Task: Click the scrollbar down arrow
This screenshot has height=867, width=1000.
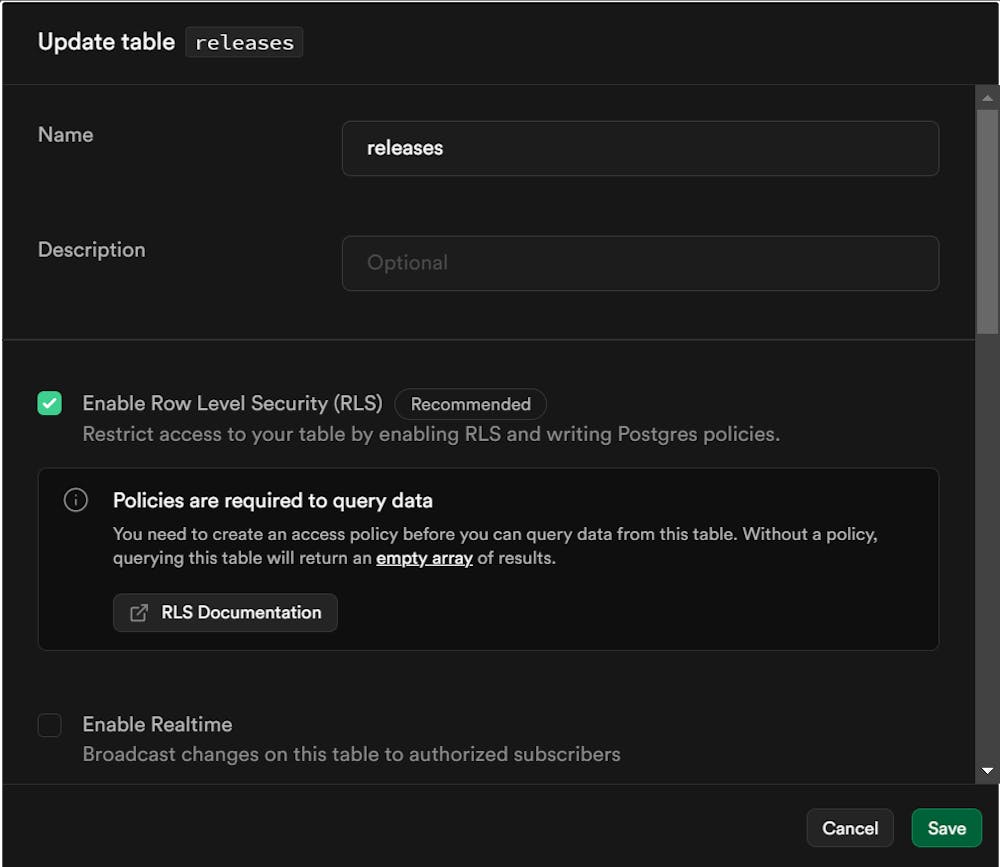Action: tap(987, 771)
